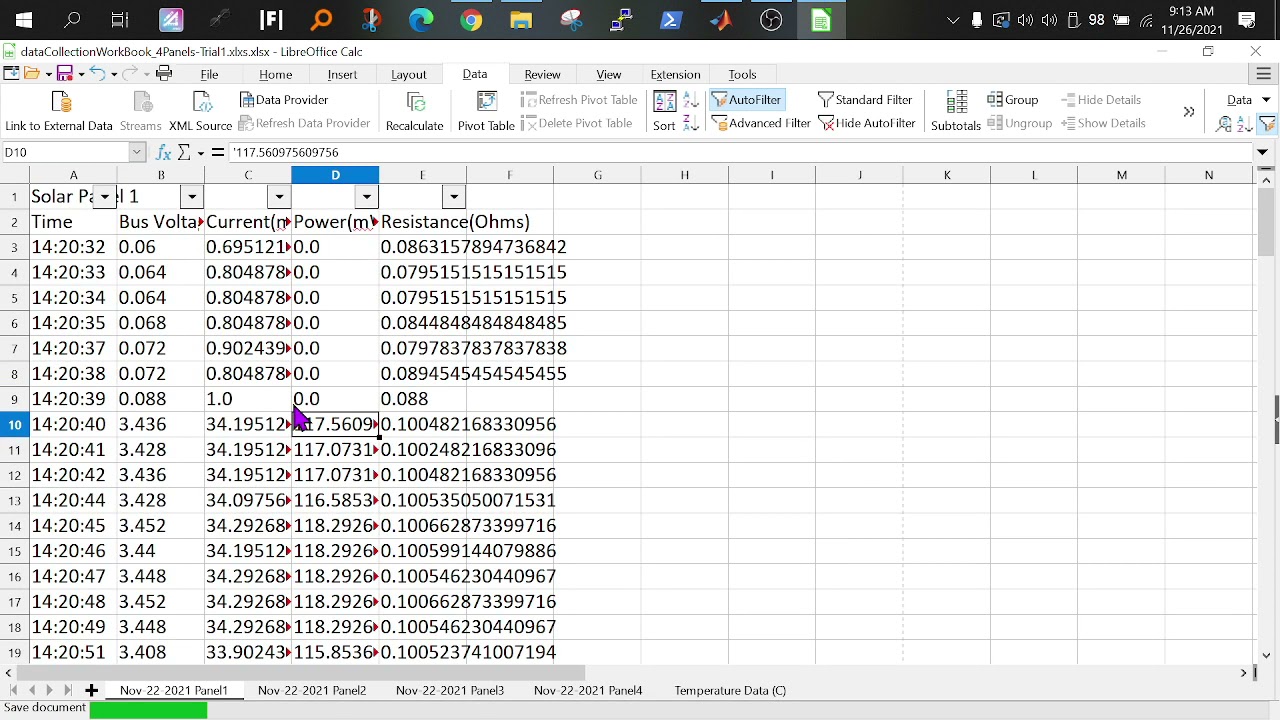
Task: Open Microsoft Edge from the taskbar
Action: (421, 20)
